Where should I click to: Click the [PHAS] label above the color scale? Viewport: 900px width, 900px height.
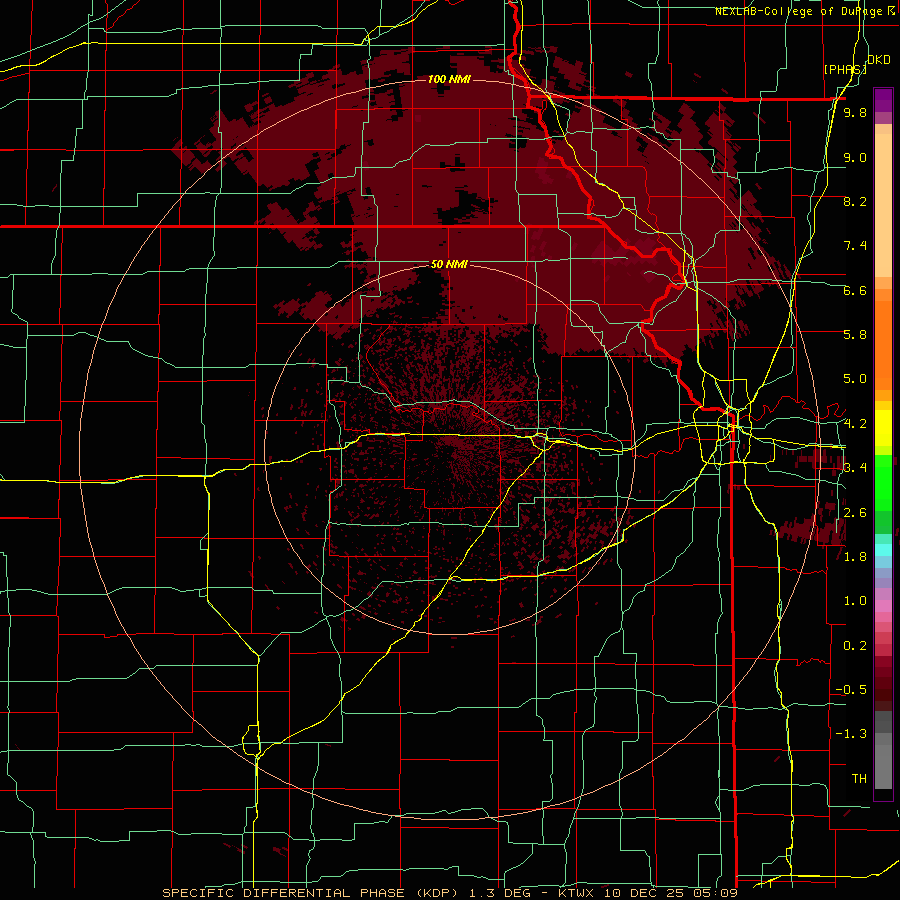pos(844,69)
